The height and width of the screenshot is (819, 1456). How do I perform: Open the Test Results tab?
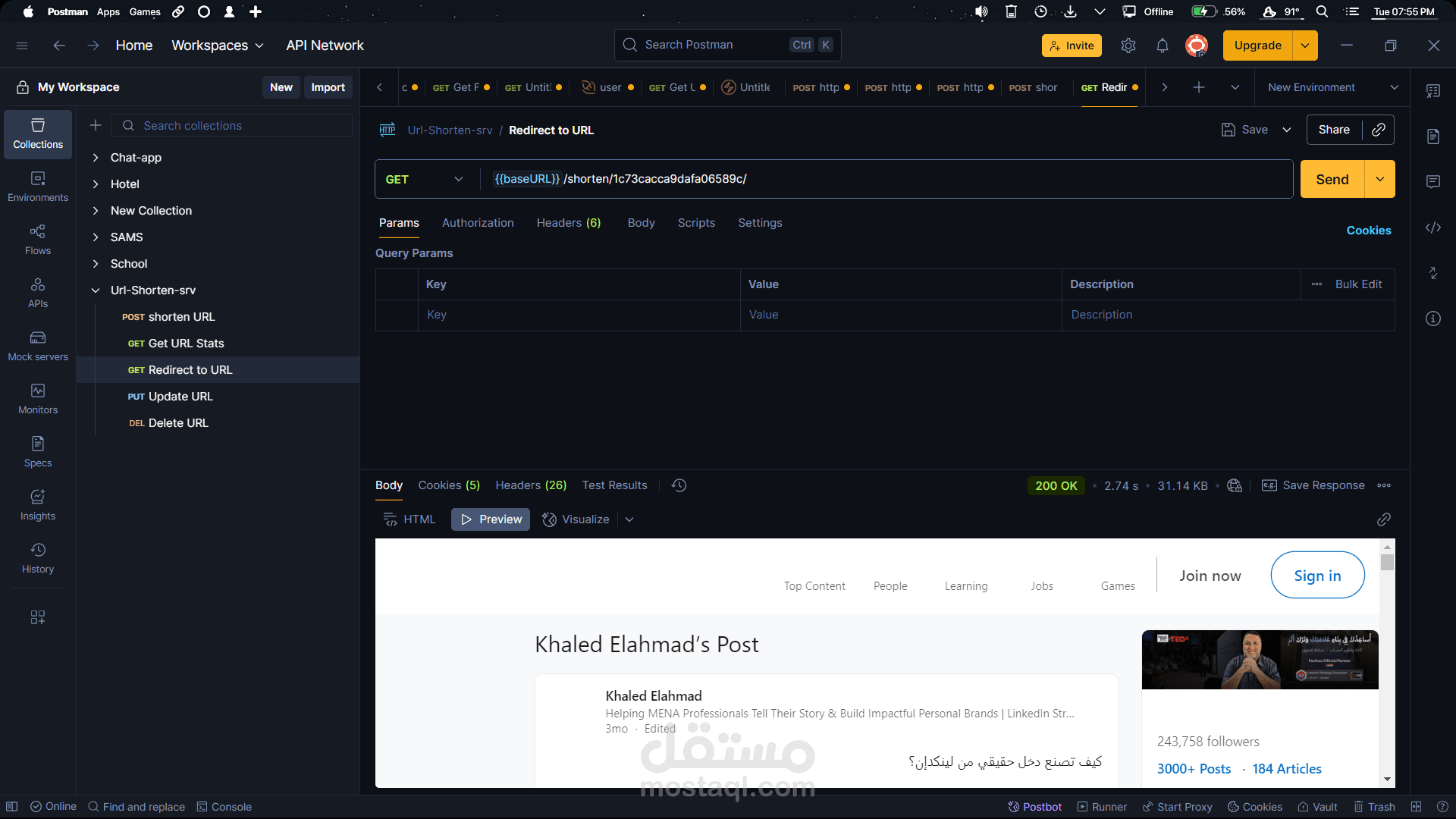(615, 485)
